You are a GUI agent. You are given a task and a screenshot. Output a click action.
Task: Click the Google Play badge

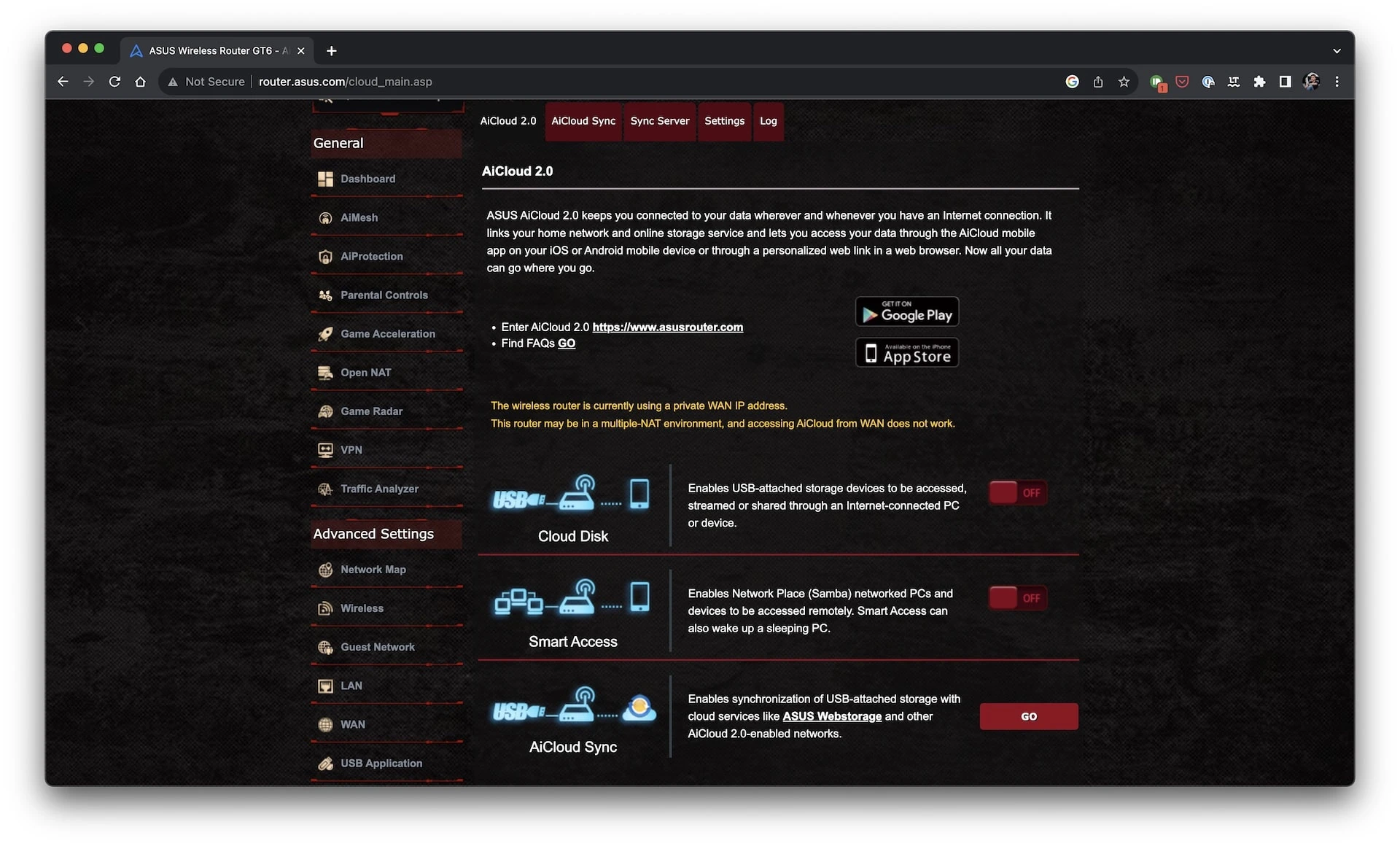(x=906, y=311)
